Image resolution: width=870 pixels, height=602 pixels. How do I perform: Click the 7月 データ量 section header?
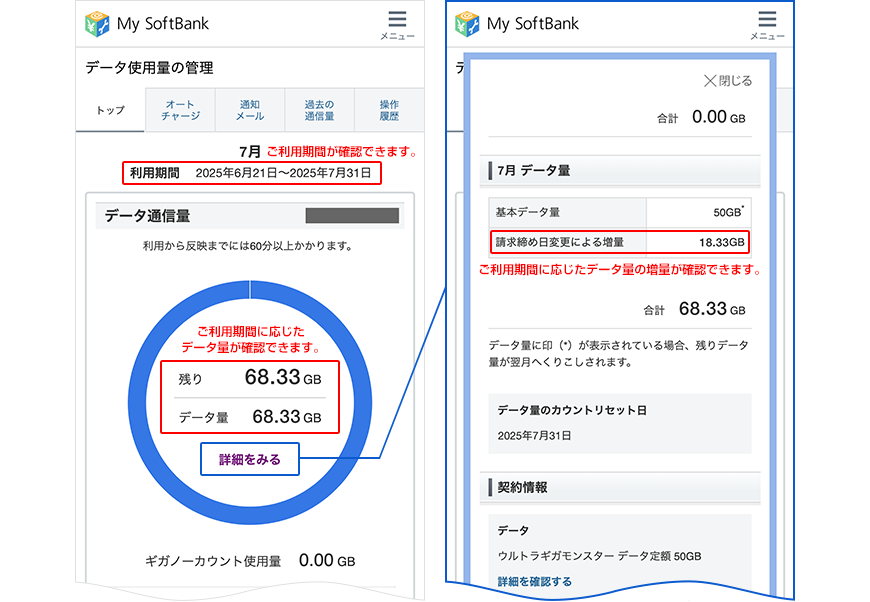click(620, 170)
